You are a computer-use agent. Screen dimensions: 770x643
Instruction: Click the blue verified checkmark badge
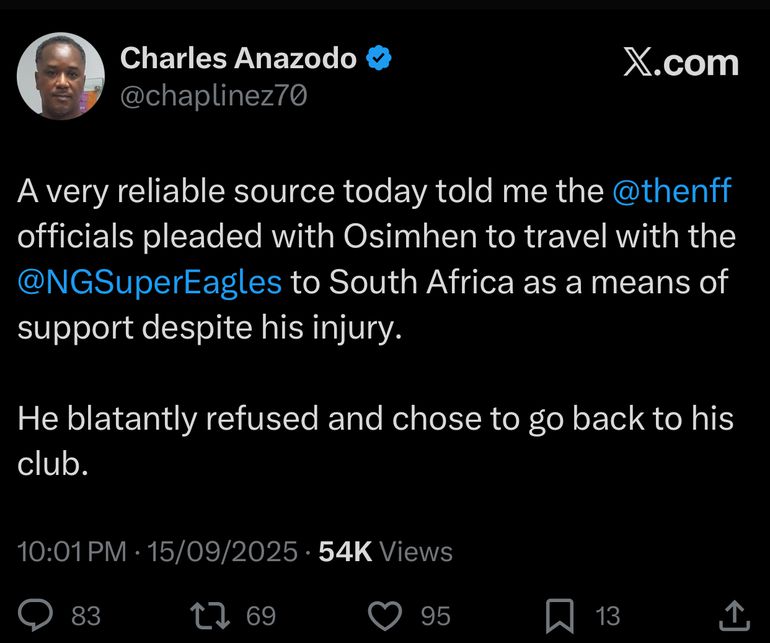tap(379, 60)
